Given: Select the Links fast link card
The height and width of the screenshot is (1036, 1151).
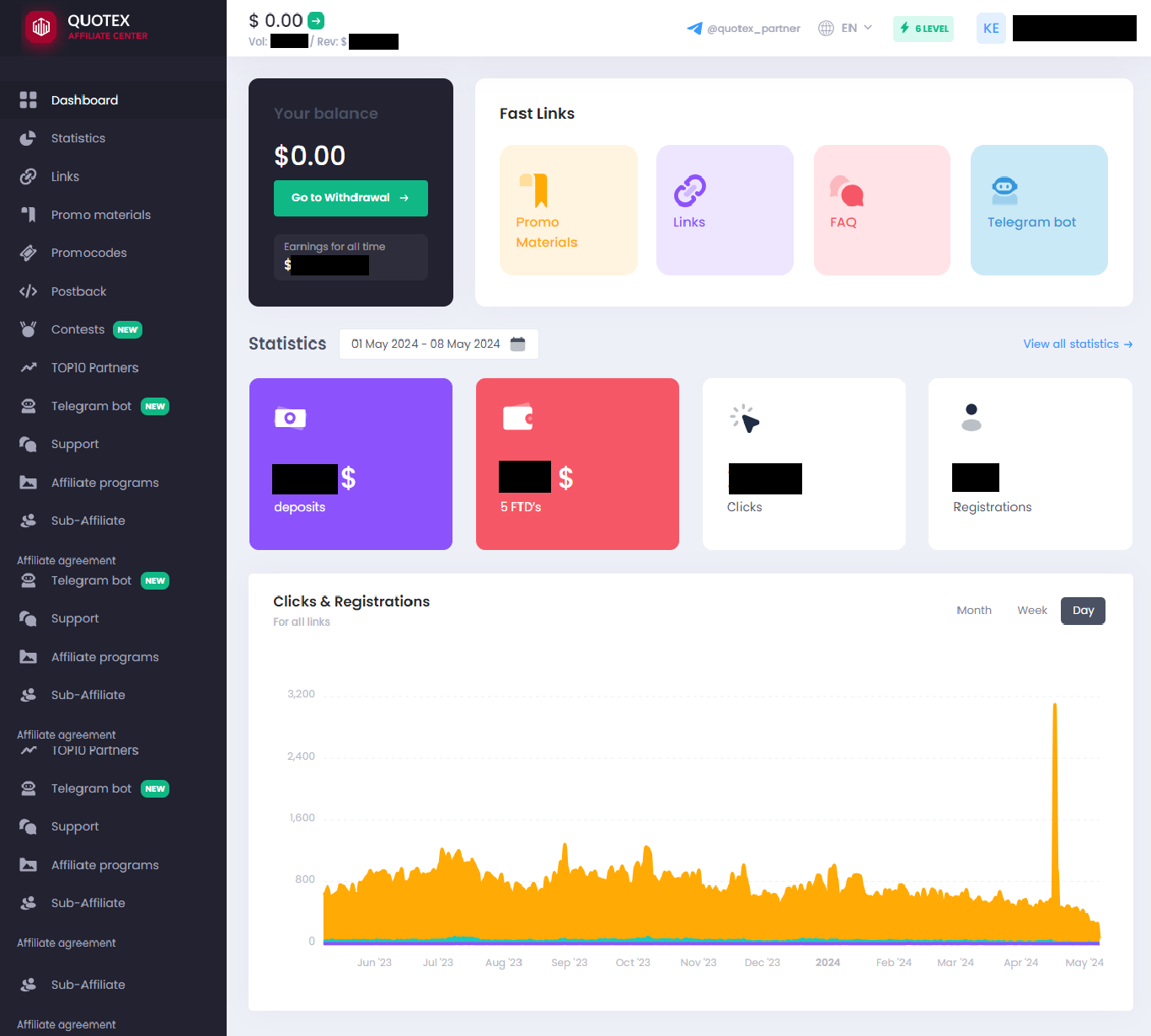Looking at the screenshot, I should click(724, 210).
